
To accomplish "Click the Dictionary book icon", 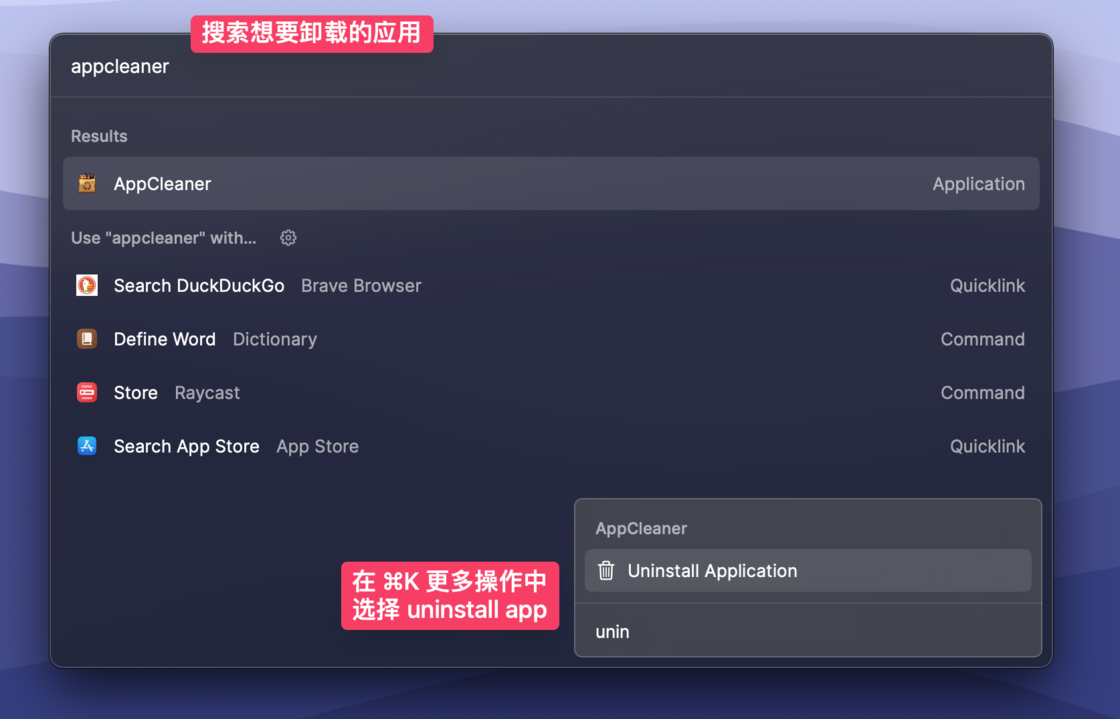I will tap(87, 339).
